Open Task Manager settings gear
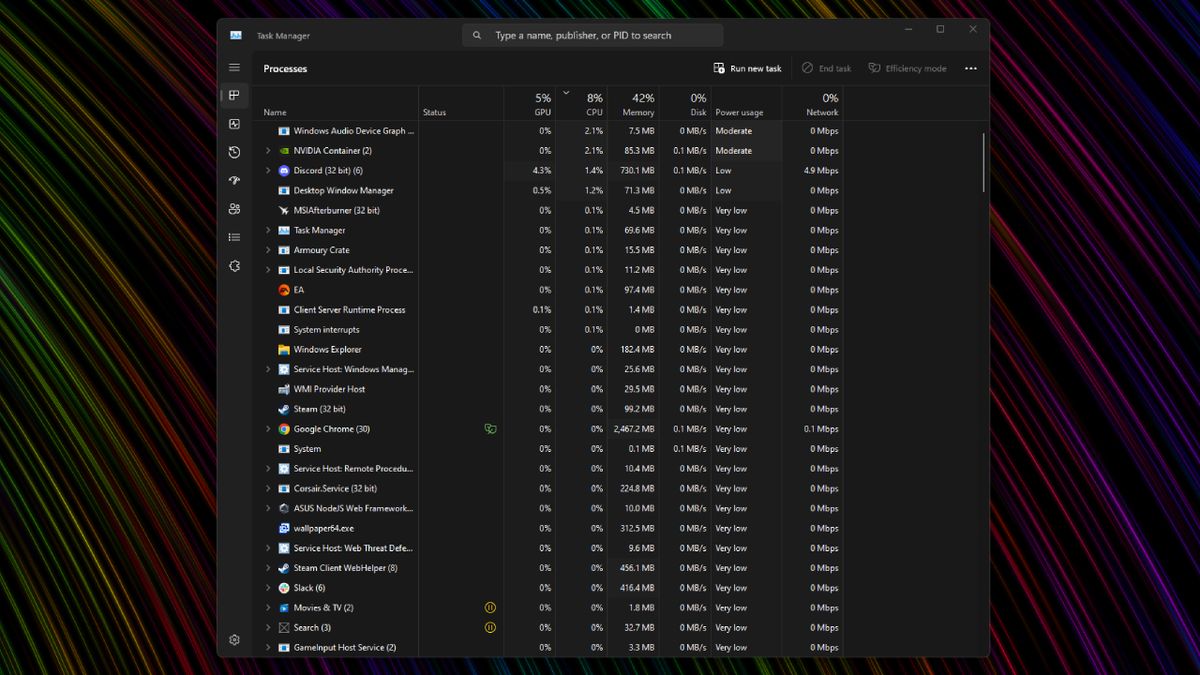The height and width of the screenshot is (675, 1200). 234,639
